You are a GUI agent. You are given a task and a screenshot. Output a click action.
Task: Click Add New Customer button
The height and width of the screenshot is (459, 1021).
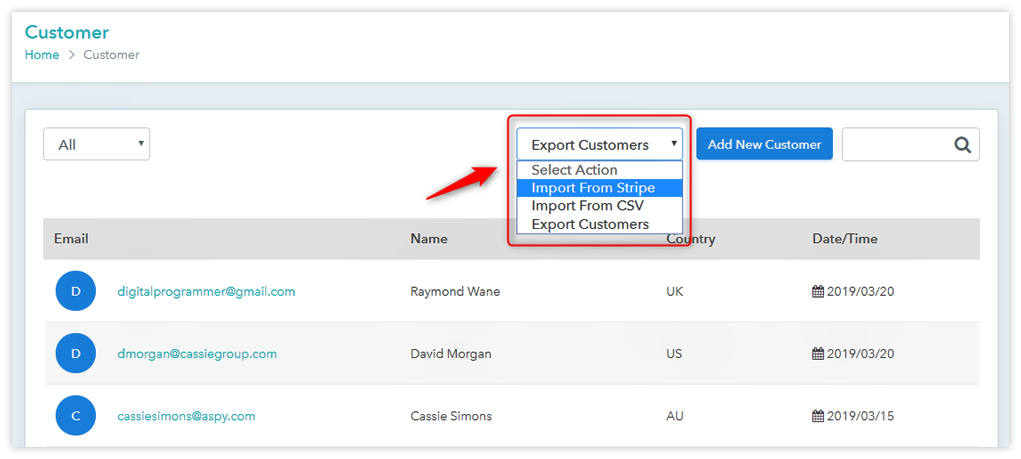(x=764, y=144)
